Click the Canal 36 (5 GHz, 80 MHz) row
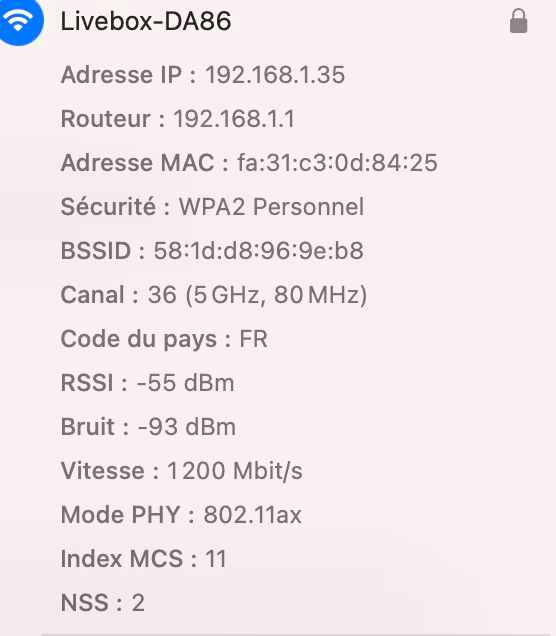556x636 pixels. (214, 295)
